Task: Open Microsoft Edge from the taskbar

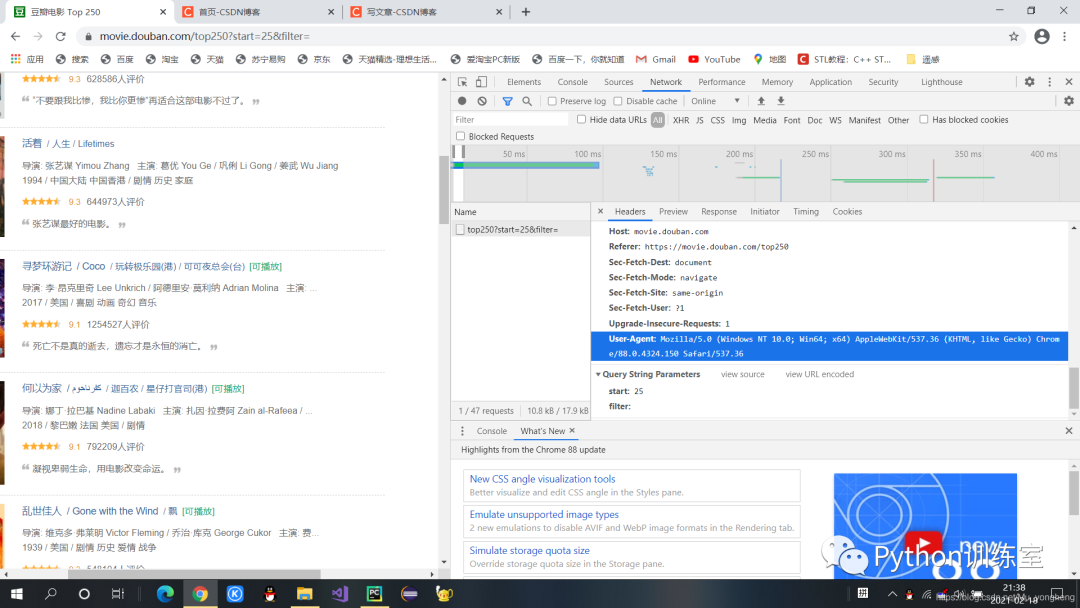Action: tap(165, 594)
